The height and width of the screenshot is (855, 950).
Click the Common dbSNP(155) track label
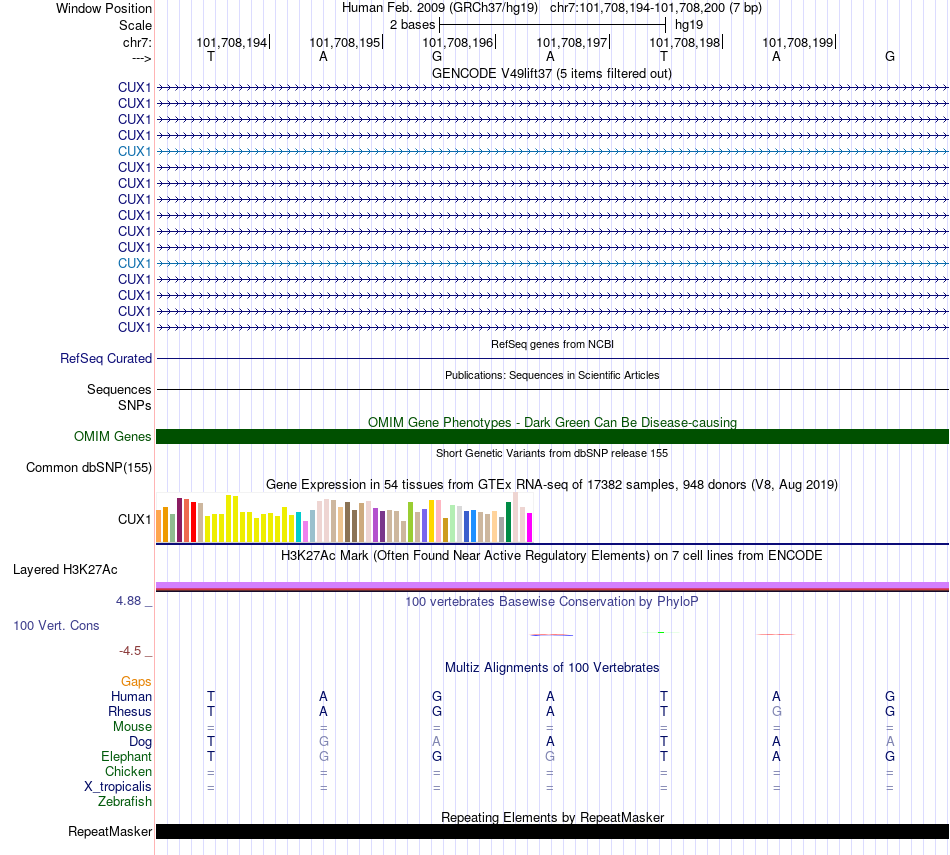point(88,467)
